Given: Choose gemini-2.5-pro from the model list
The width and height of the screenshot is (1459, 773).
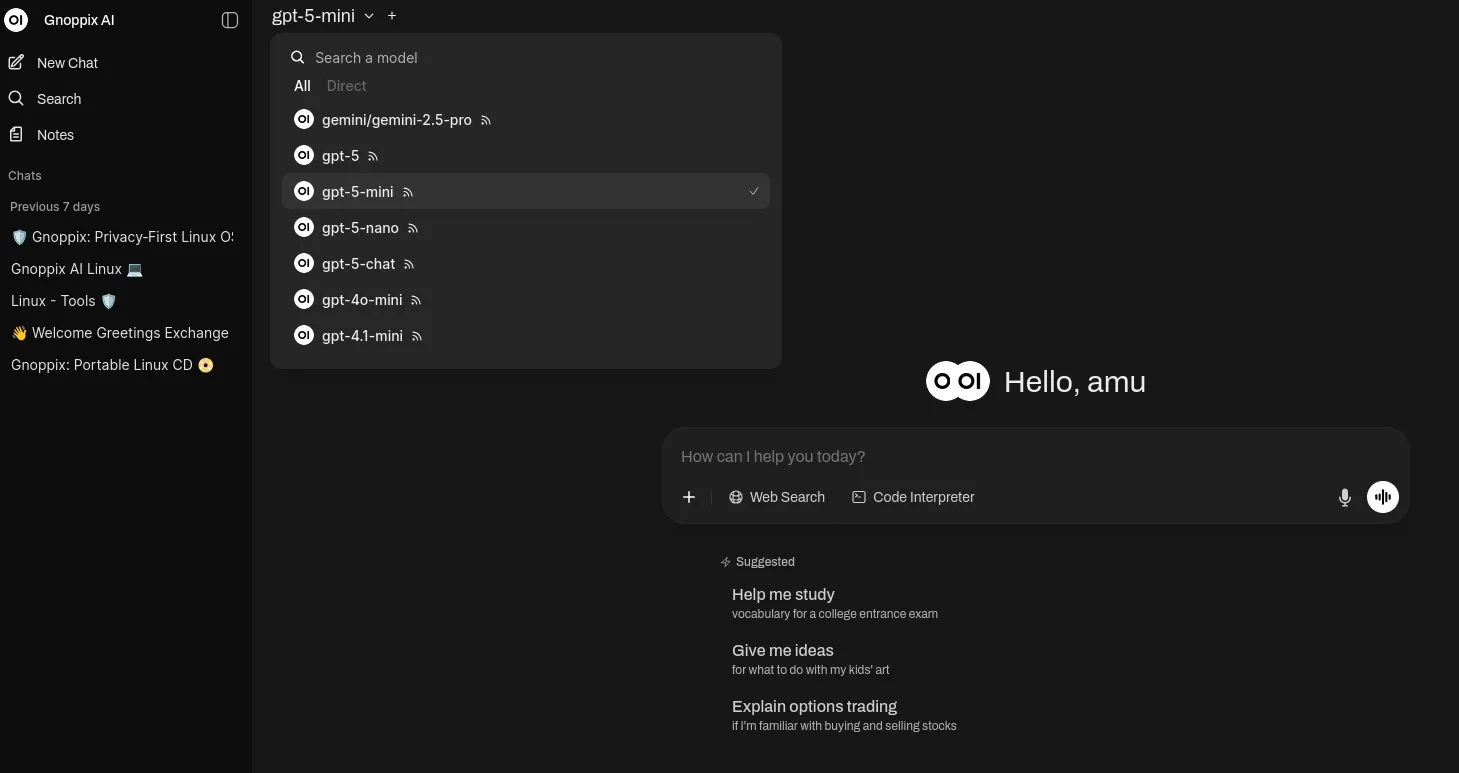Looking at the screenshot, I should [396, 119].
